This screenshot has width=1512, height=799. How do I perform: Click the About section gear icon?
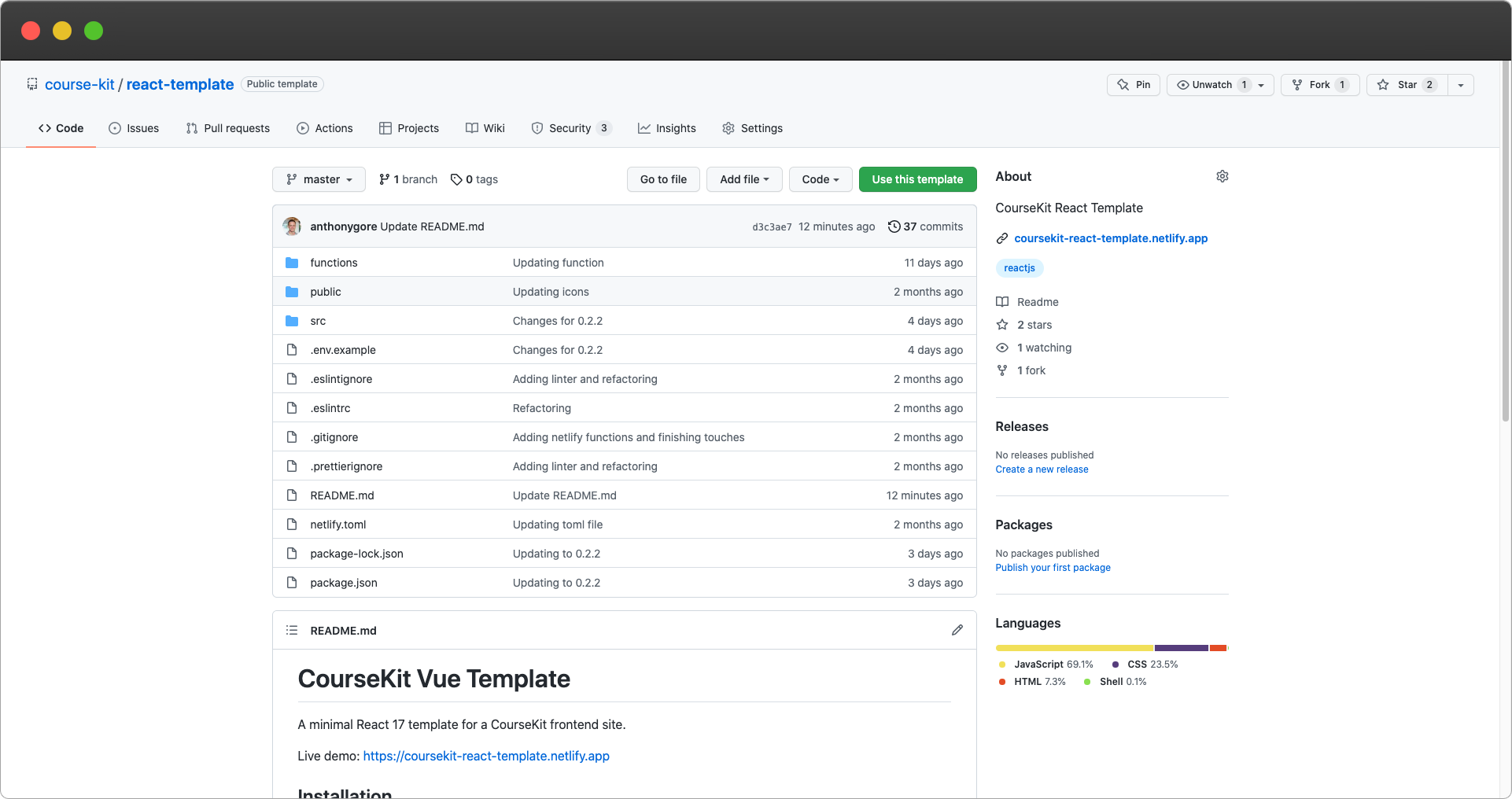tap(1222, 176)
